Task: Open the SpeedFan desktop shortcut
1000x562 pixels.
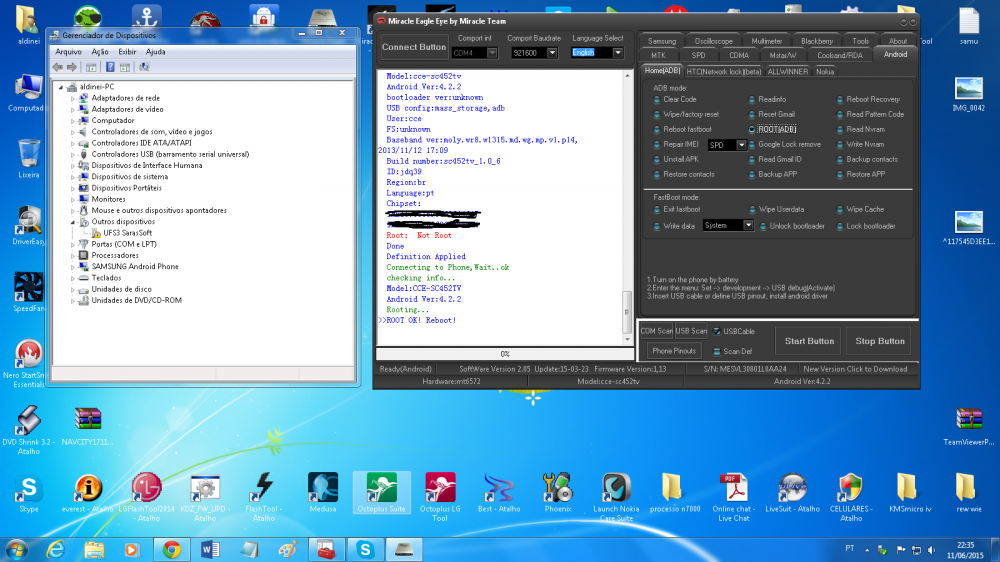Action: pyautogui.click(x=29, y=292)
